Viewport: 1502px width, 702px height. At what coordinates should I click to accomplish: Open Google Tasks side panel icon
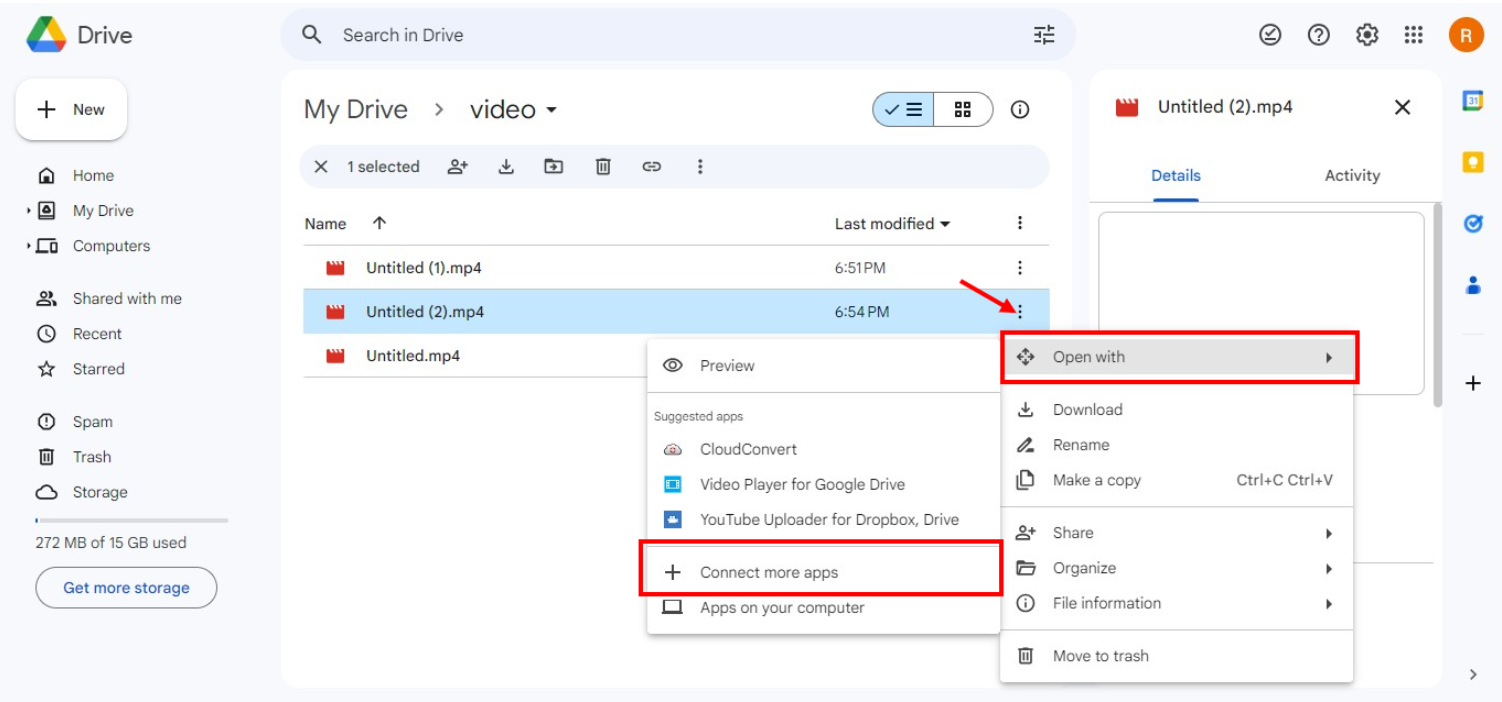click(1472, 224)
